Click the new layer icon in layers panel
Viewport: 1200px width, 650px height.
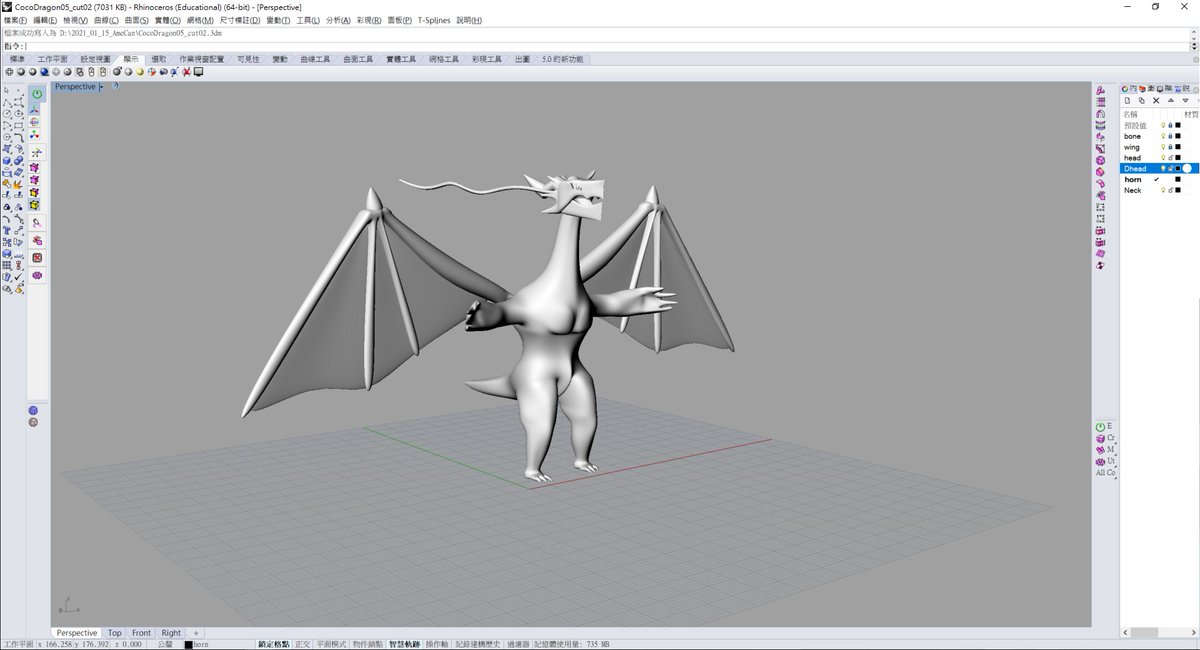click(x=1127, y=100)
